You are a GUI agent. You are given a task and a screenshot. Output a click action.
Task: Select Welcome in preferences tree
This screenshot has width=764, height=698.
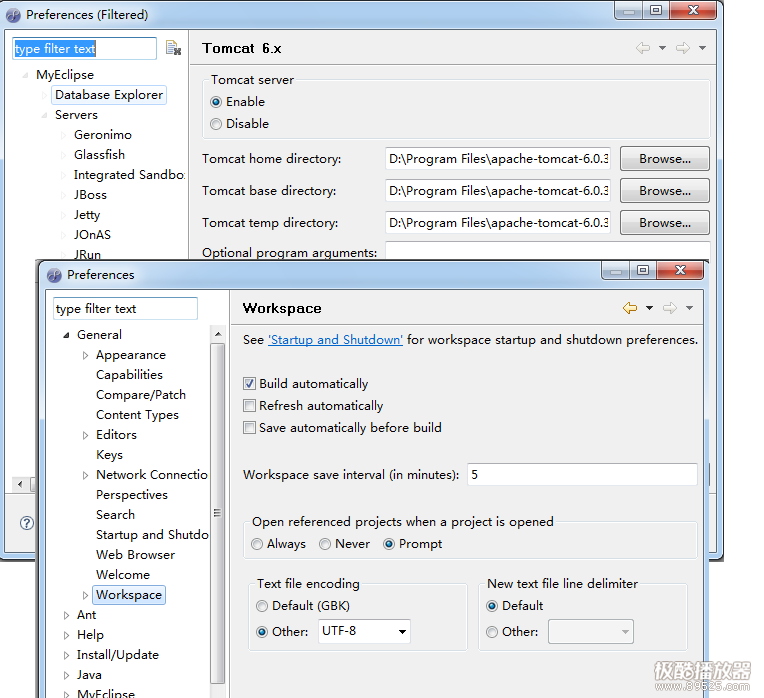click(123, 574)
